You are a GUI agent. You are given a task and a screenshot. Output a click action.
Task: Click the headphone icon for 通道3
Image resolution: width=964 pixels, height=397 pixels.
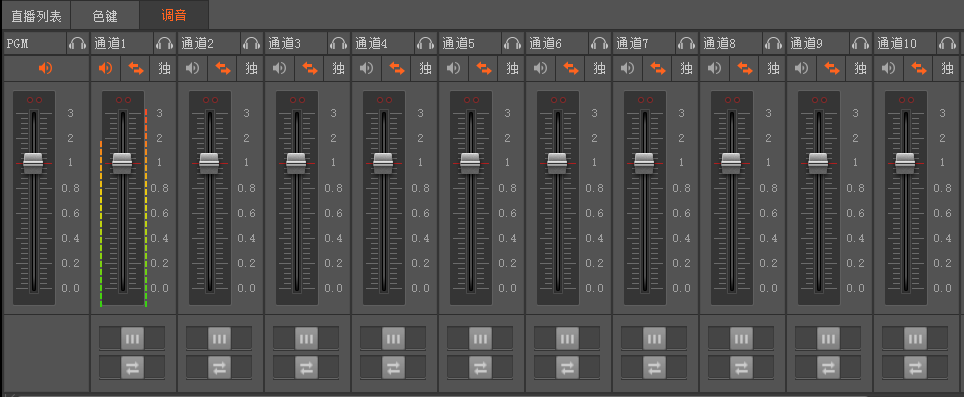click(339, 44)
